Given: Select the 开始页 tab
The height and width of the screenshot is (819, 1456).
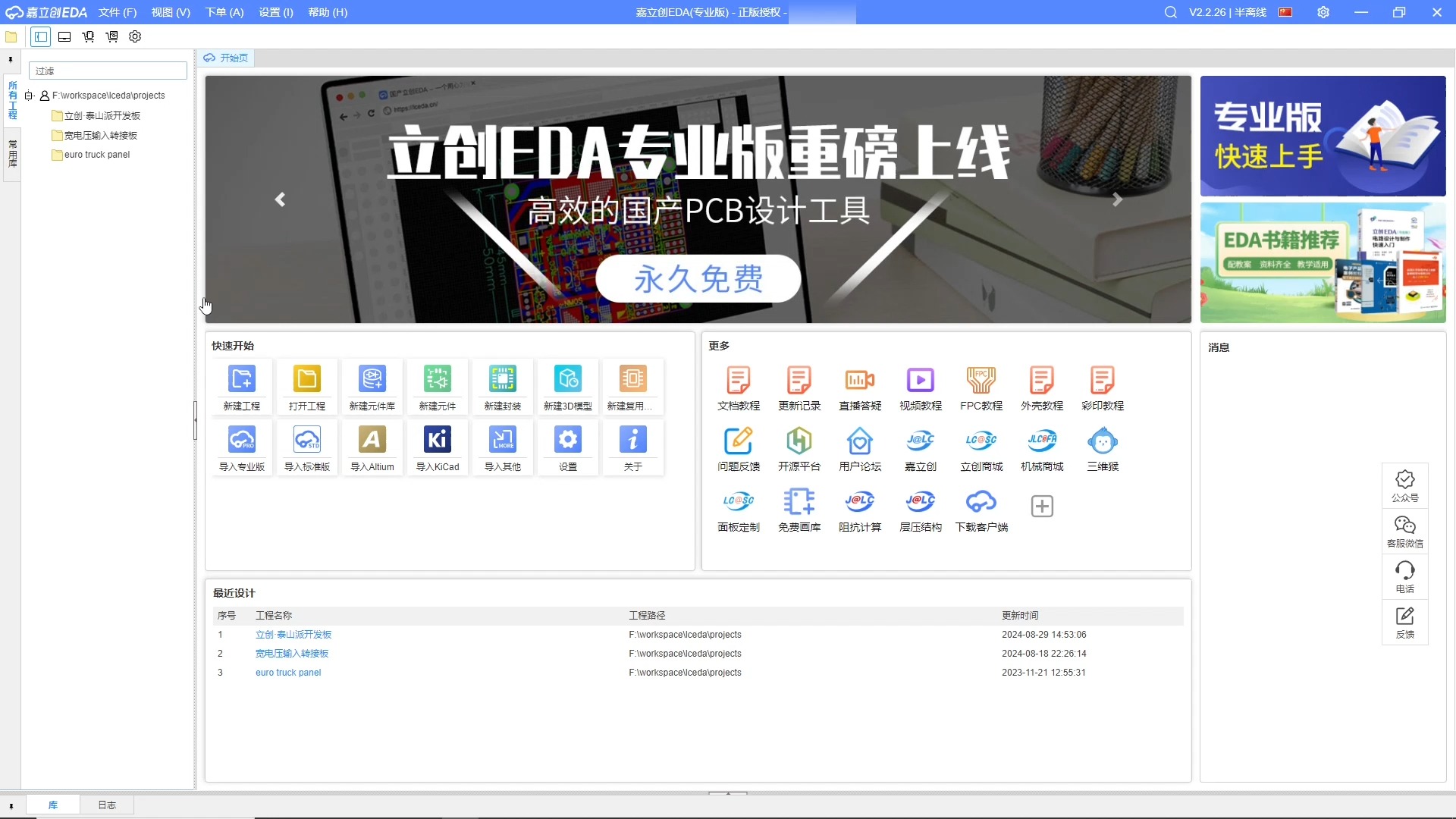Looking at the screenshot, I should click(x=226, y=58).
